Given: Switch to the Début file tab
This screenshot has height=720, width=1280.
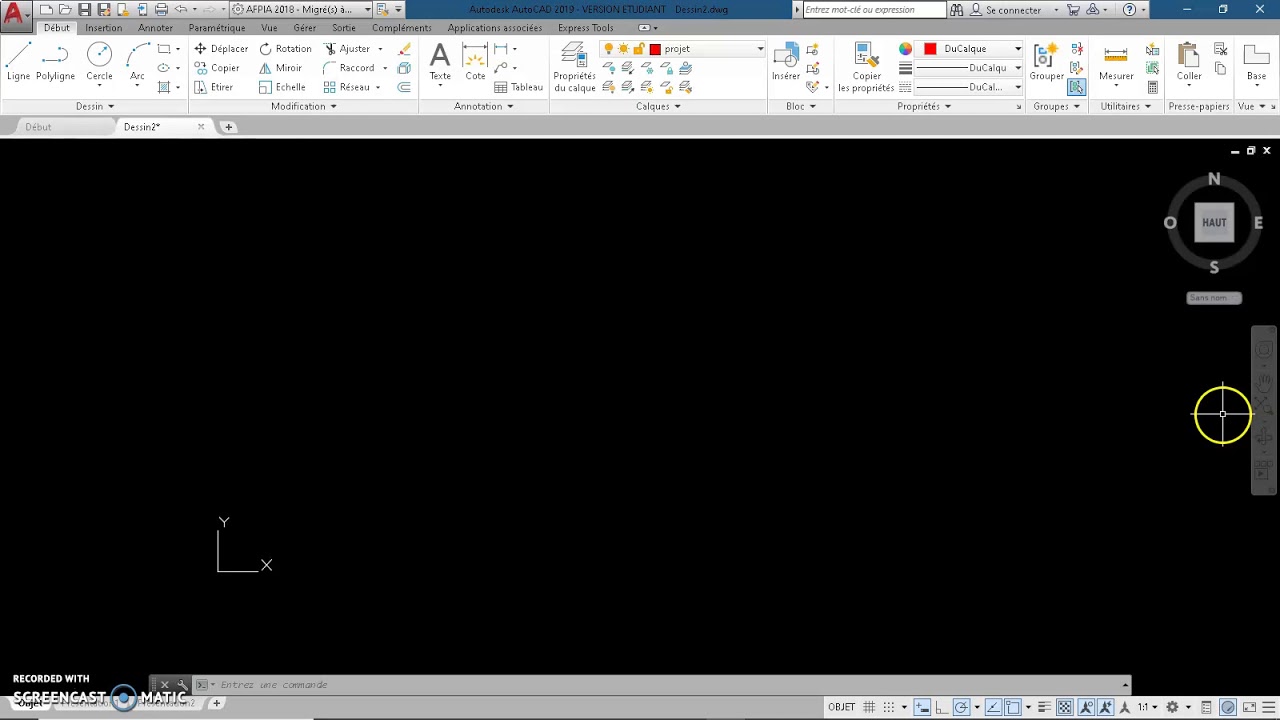Looking at the screenshot, I should (x=38, y=127).
